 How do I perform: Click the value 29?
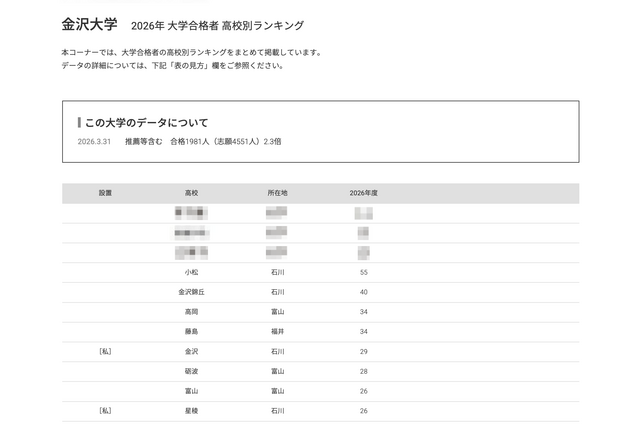[364, 351]
